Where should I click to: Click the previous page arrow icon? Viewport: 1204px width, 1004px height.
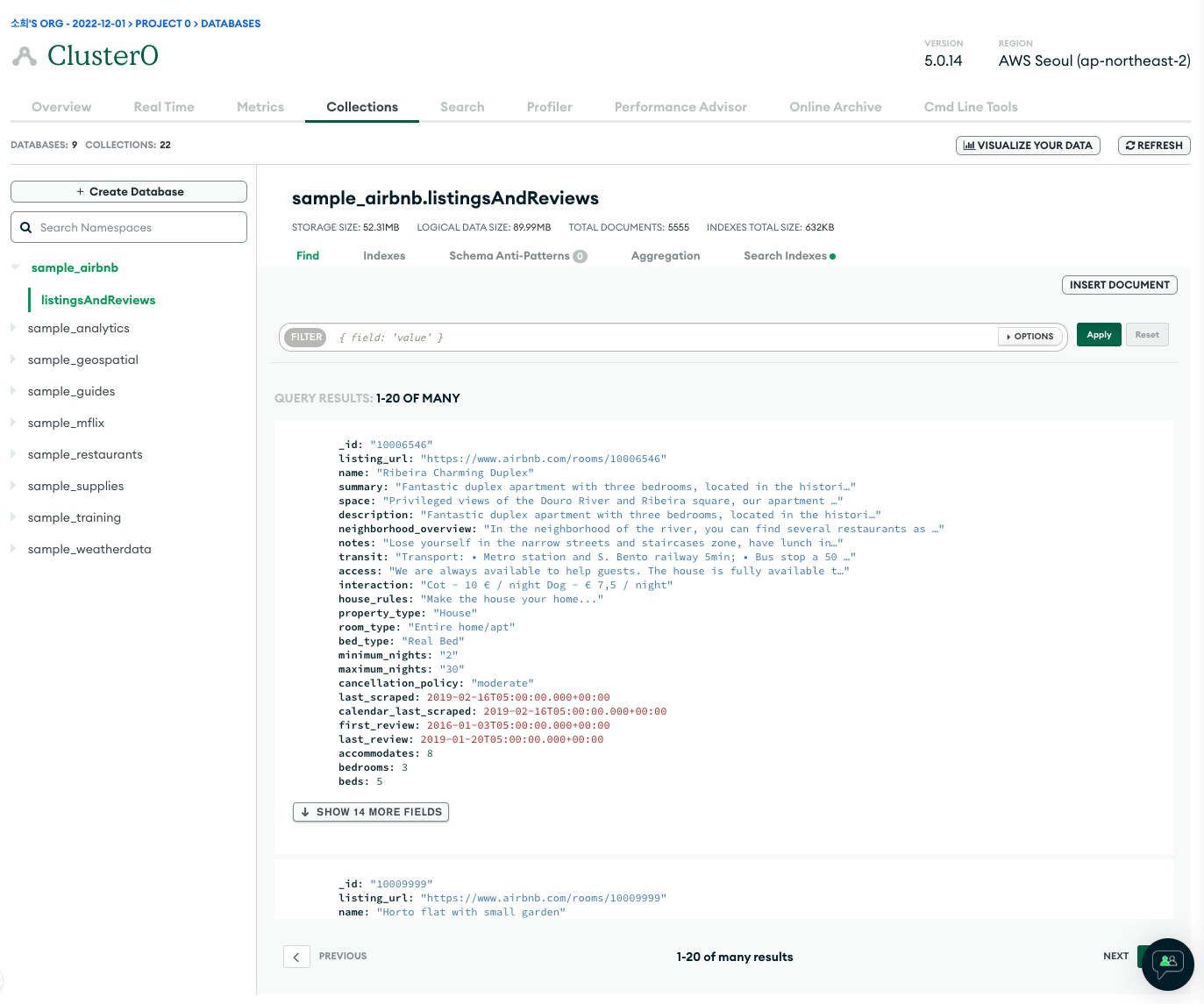click(296, 957)
